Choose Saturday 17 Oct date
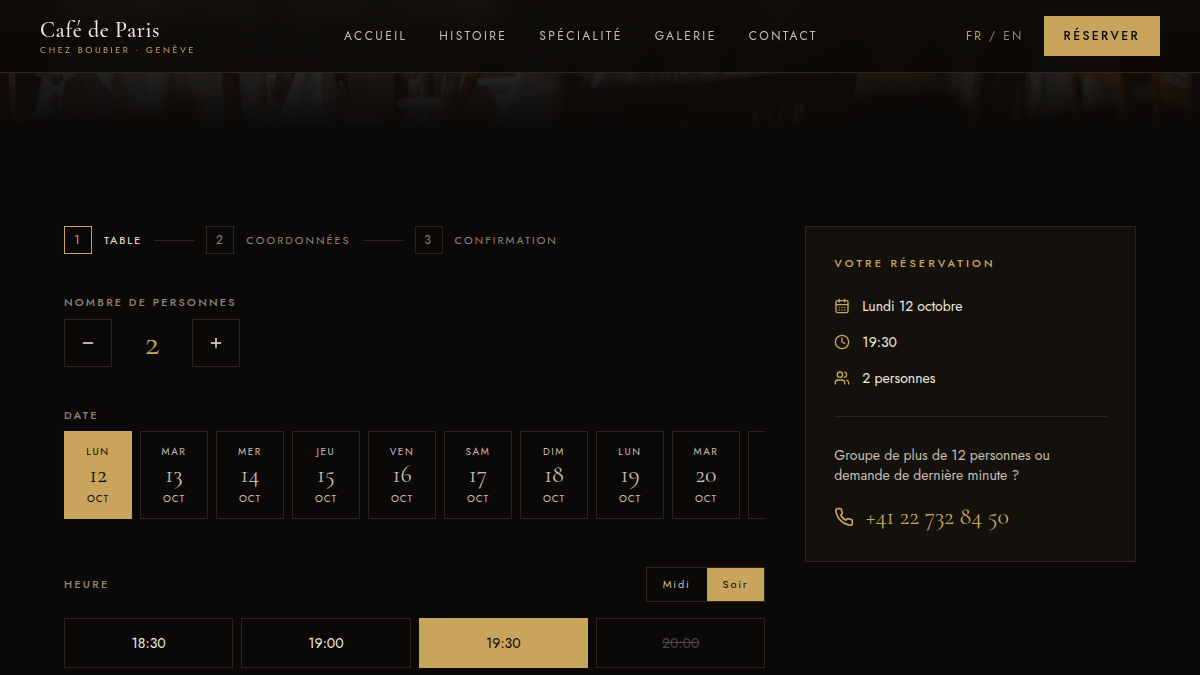The height and width of the screenshot is (675, 1200). 478,475
